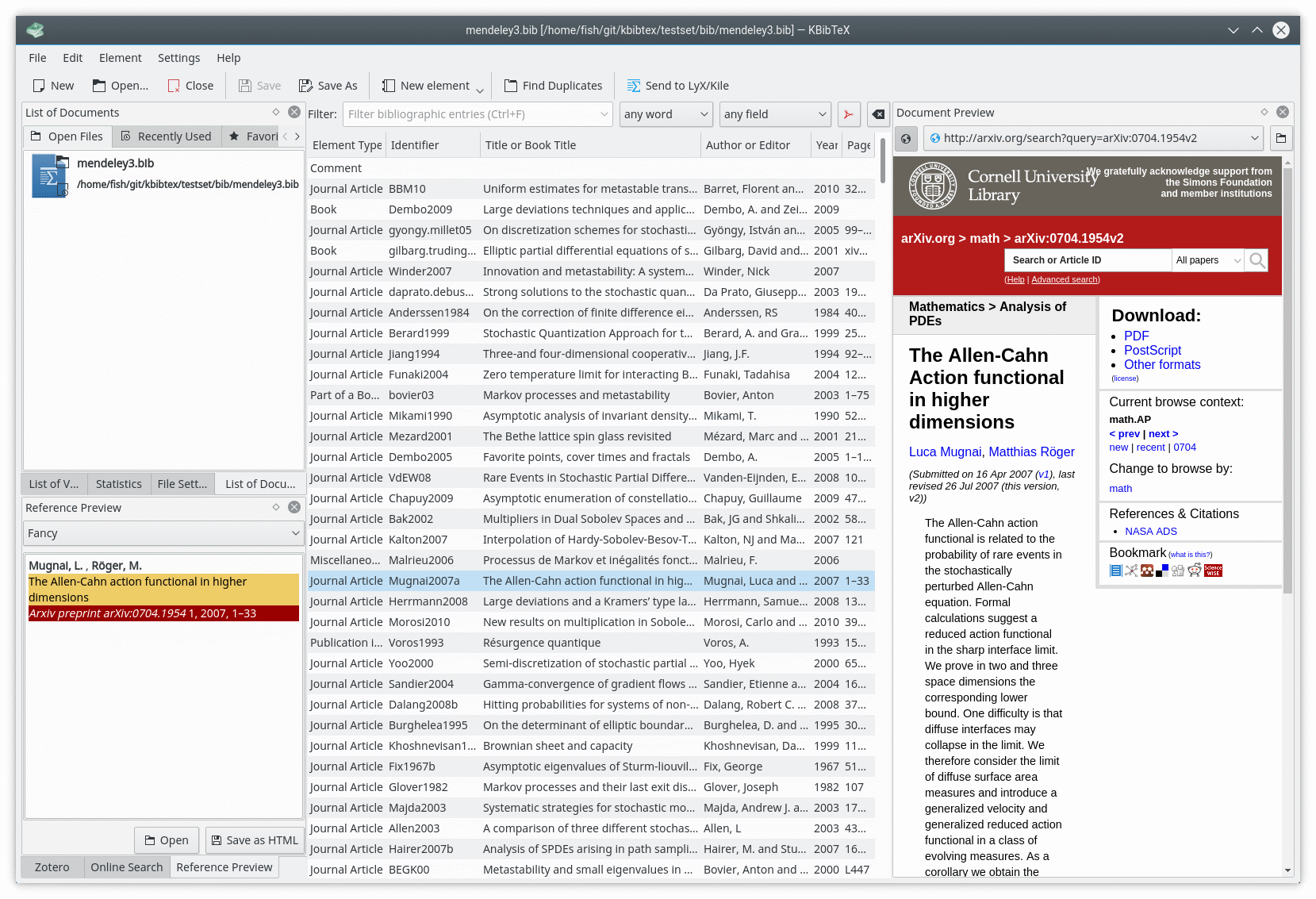Open the 'any field' dropdown
This screenshot has height=899, width=1316.
tap(774, 114)
